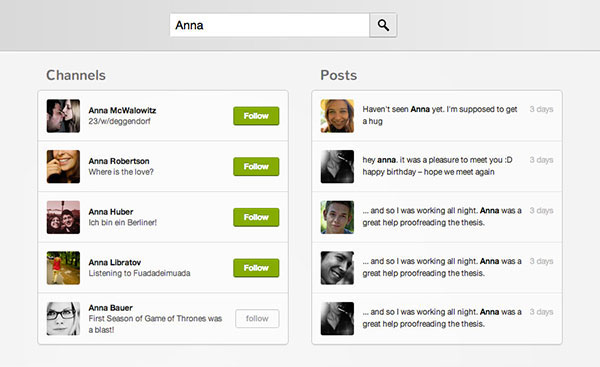
Task: Open Anna Libratov avatar thumbnail
Action: point(64,268)
